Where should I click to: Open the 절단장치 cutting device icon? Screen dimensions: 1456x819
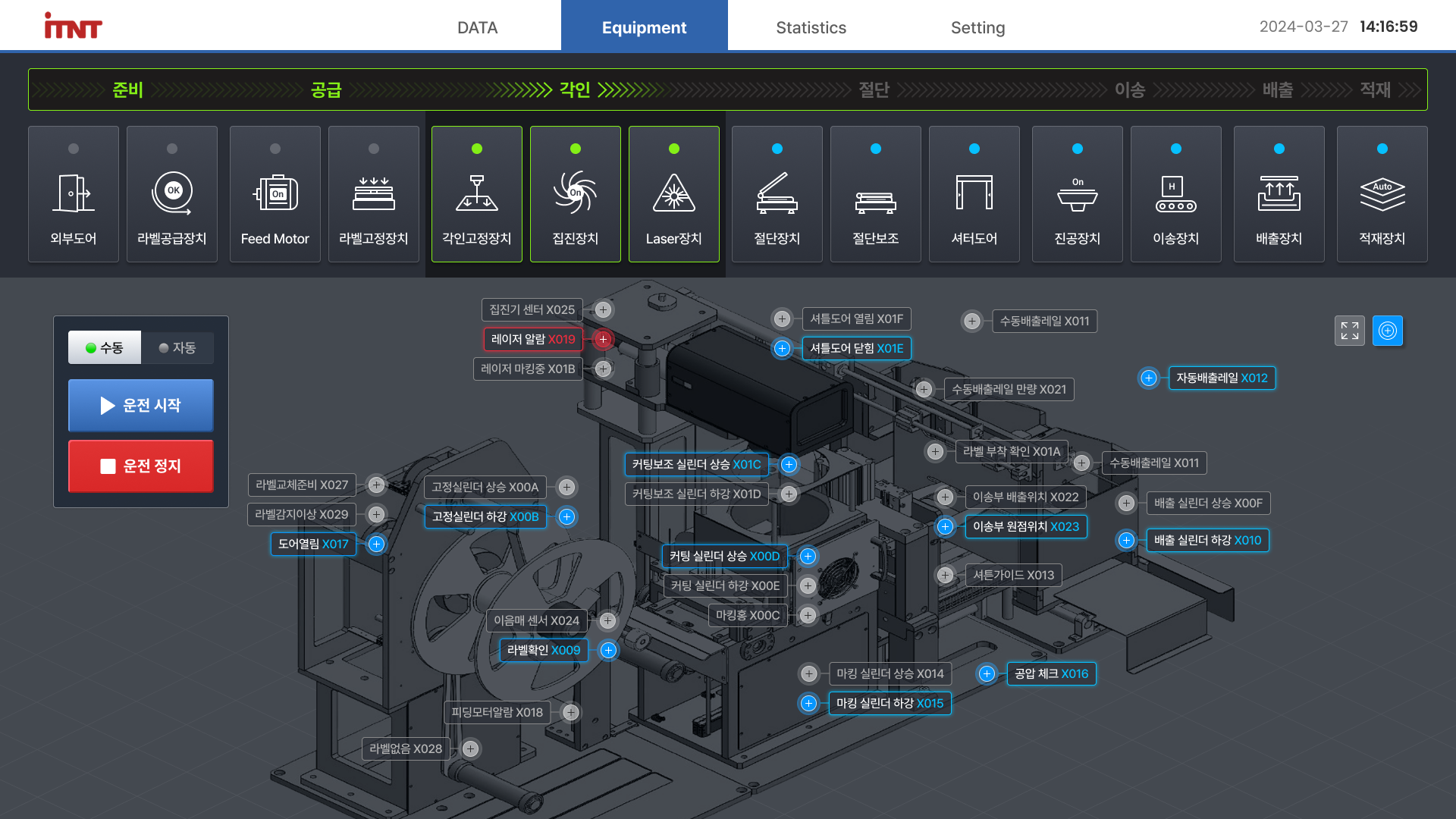pyautogui.click(x=777, y=194)
